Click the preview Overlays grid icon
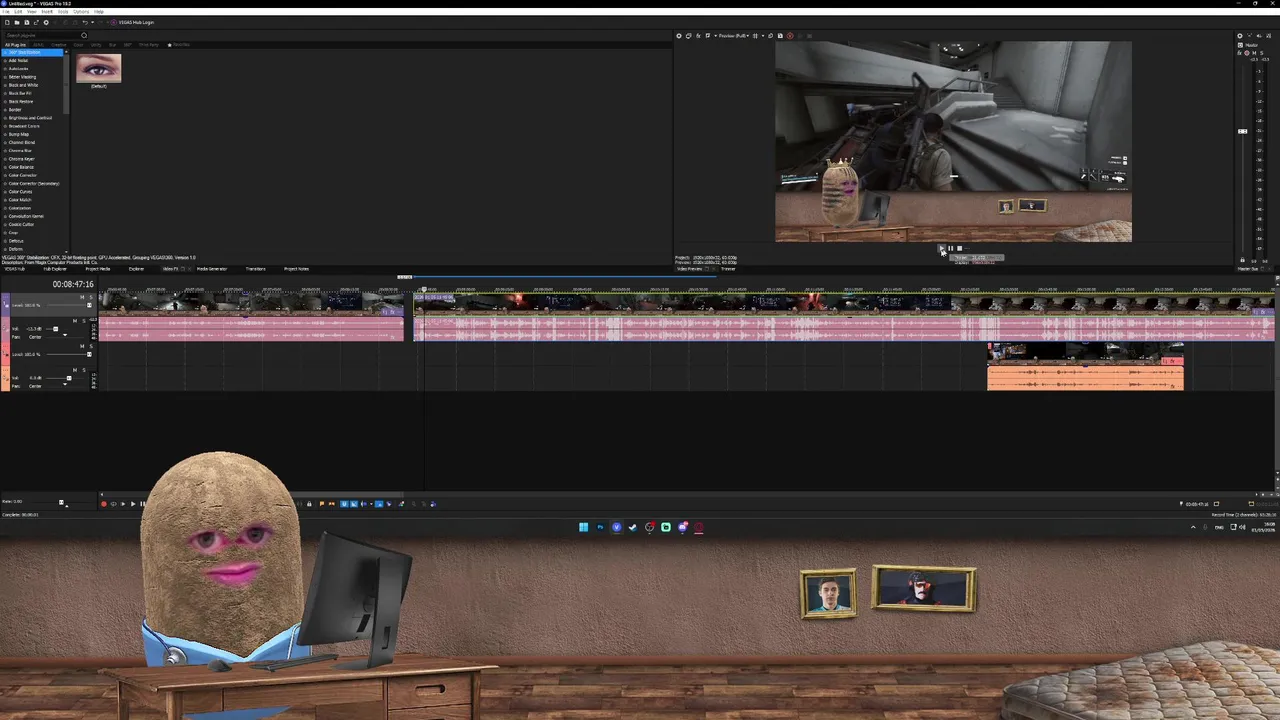Screen dimensions: 1280x720 (x=755, y=36)
